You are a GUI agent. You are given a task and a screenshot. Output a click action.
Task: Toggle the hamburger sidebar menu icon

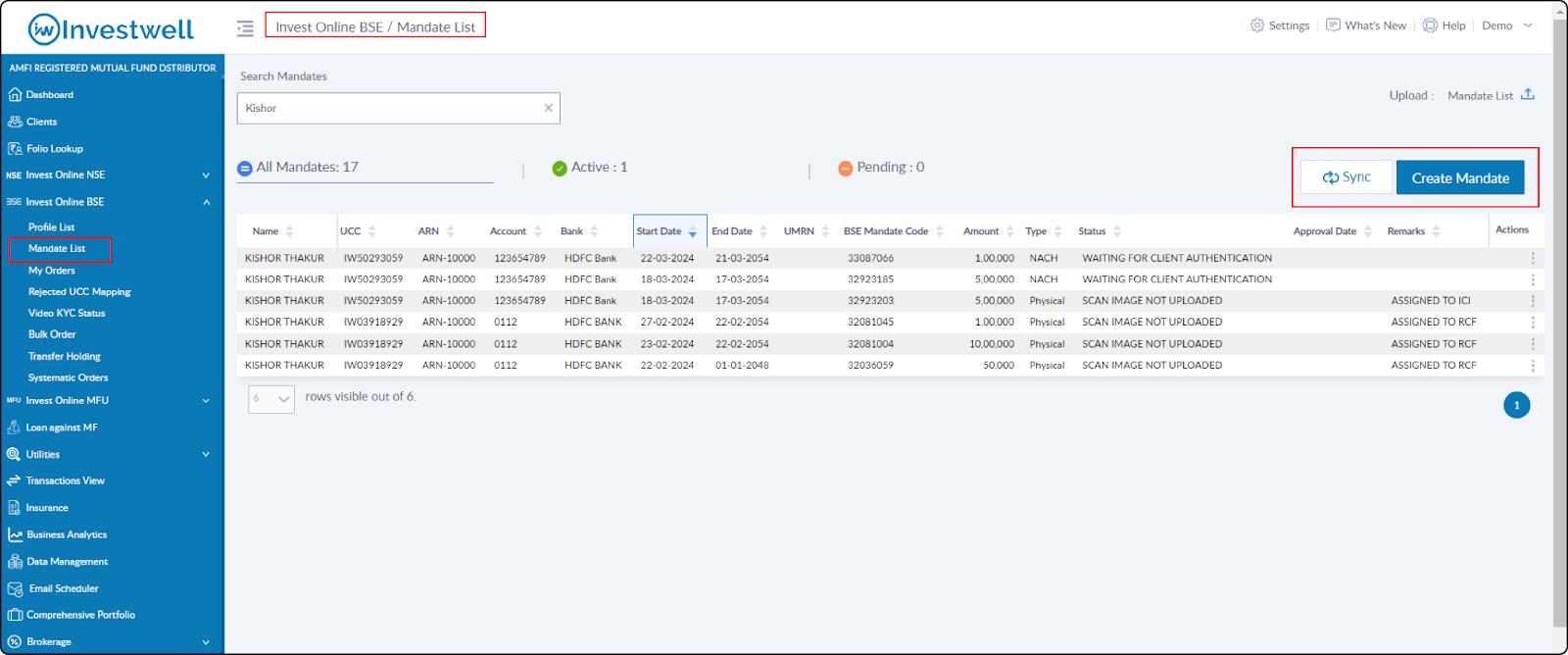(x=245, y=28)
